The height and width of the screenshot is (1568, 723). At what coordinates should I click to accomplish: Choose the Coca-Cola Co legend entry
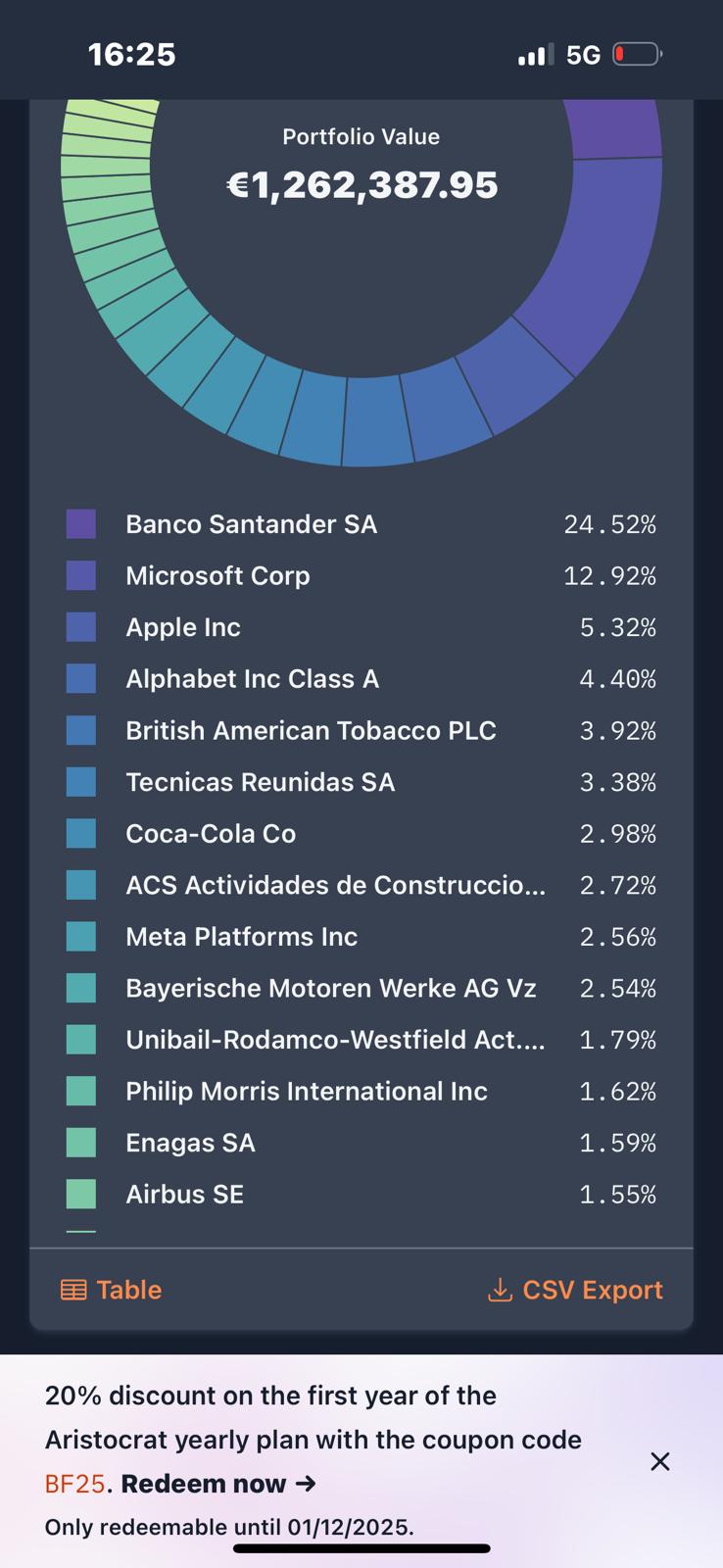pos(211,834)
